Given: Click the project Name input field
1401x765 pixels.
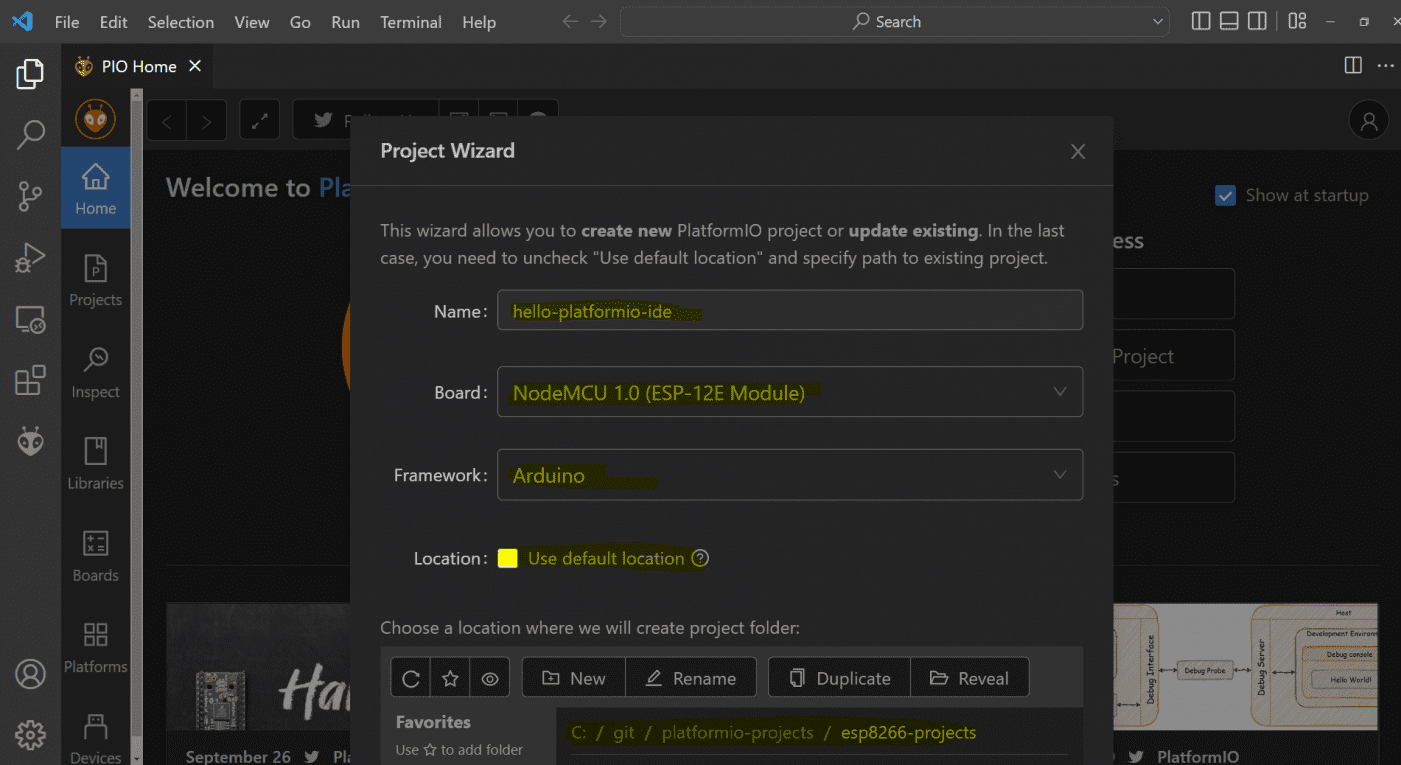Looking at the screenshot, I should tap(789, 311).
